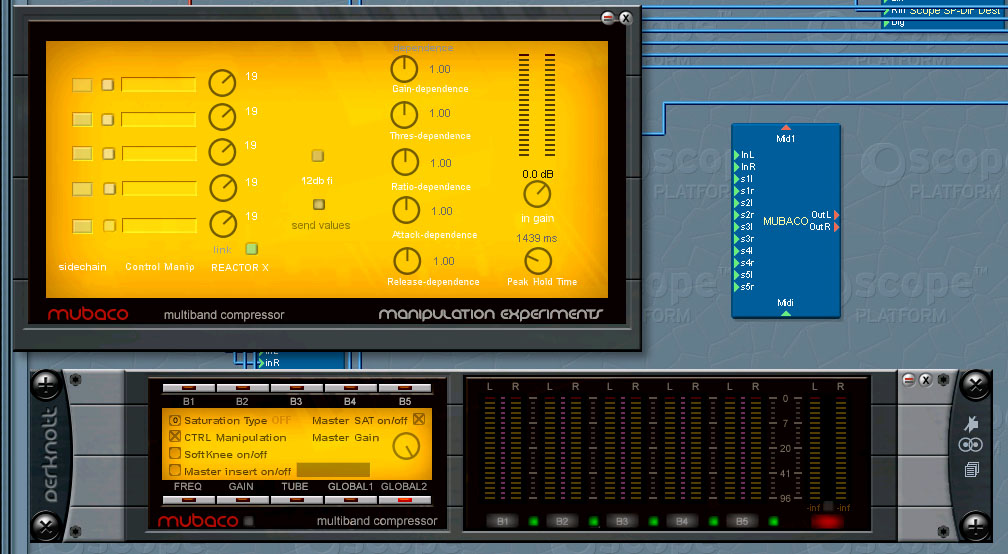
Task: Enable the Master insert on/off checkbox
Action: [x=175, y=470]
